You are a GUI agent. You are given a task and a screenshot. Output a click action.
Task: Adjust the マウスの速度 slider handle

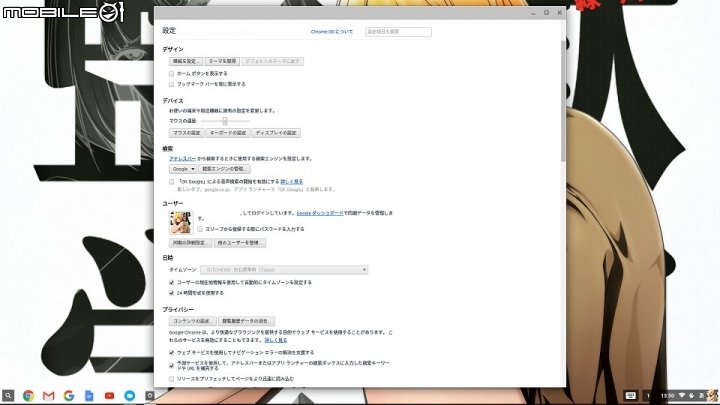click(225, 121)
